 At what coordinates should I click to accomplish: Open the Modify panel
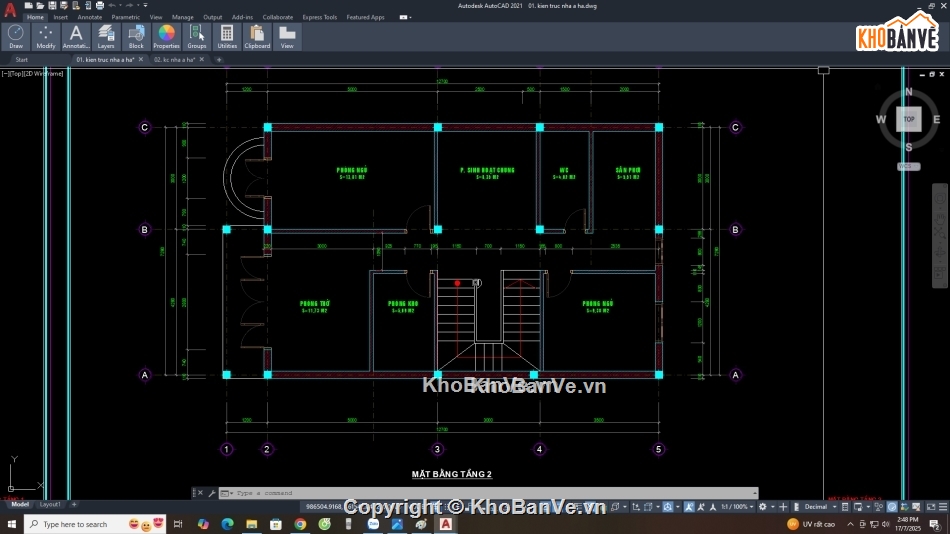(x=45, y=37)
